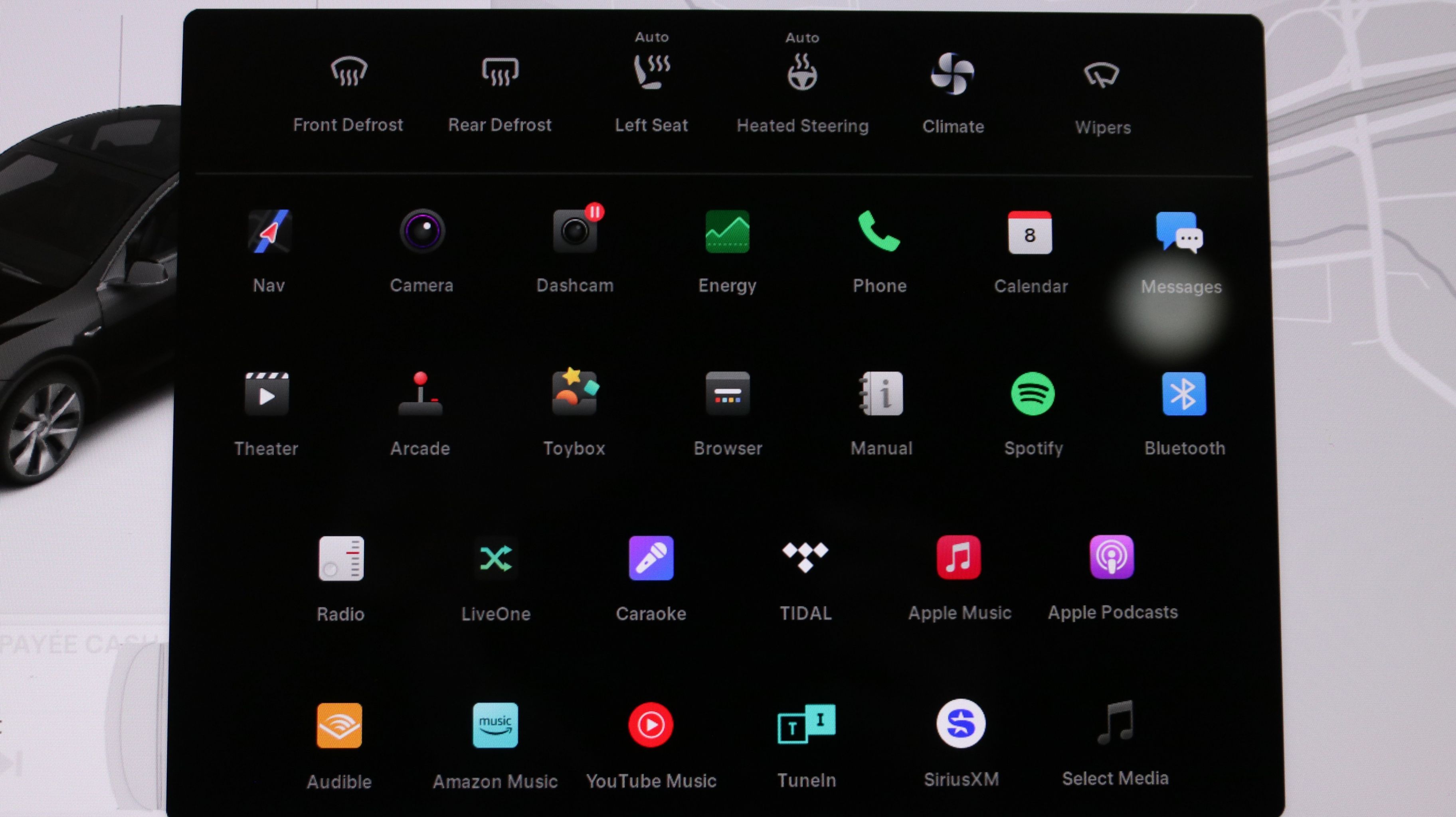Screen dimensions: 1456x817
Task: Toggle Left Seat heating
Action: [651, 72]
